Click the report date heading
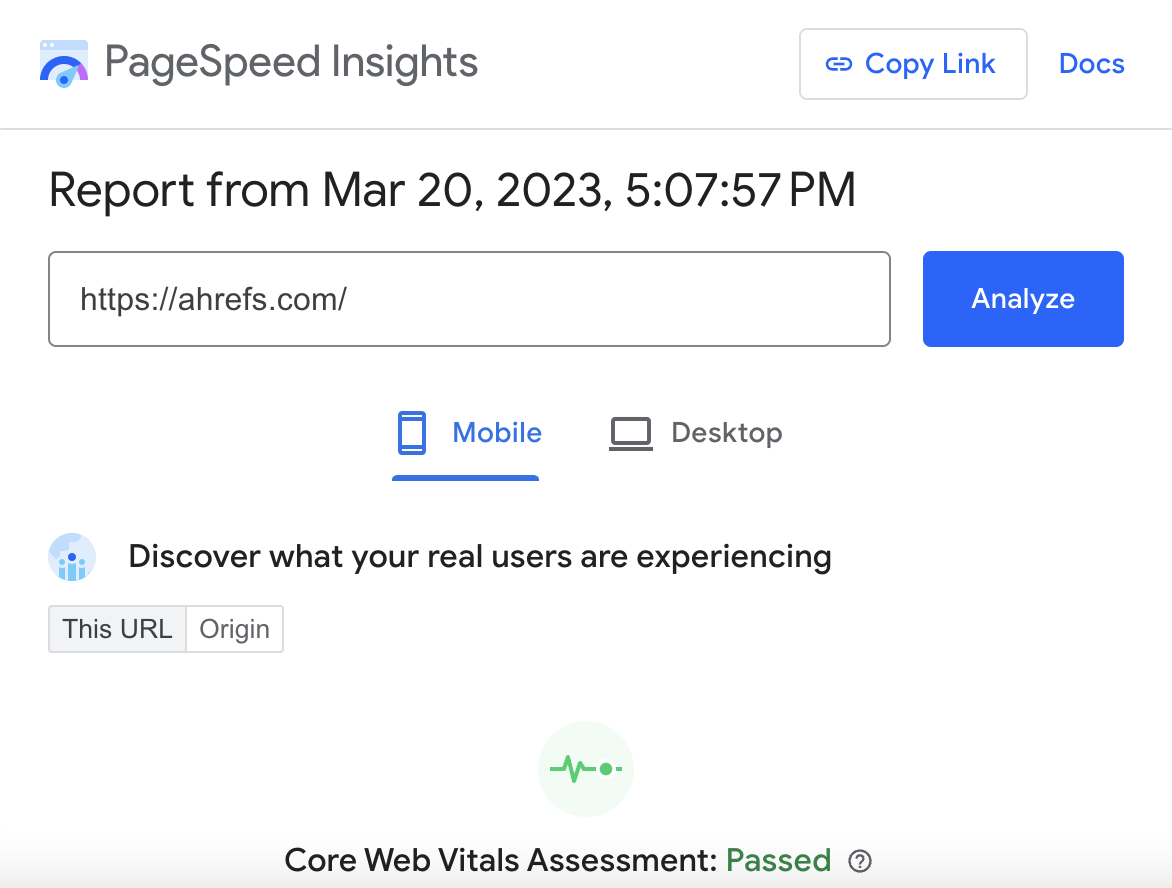 pyautogui.click(x=452, y=190)
